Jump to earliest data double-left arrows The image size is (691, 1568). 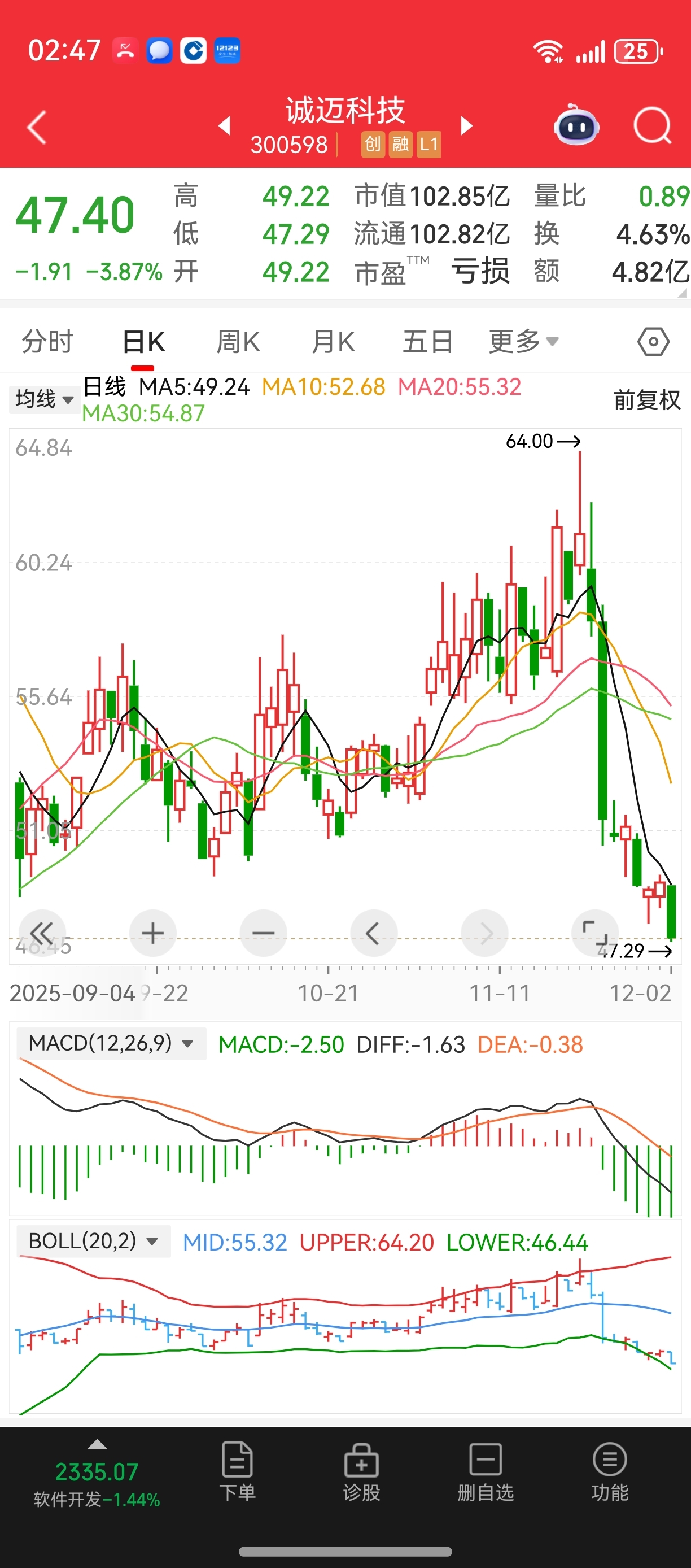[x=42, y=933]
